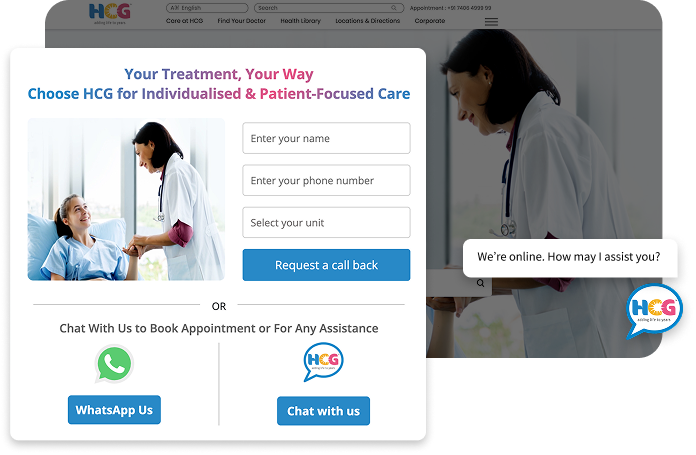The image size is (696, 455).
Task: Open the Care at HCG menu
Action: coord(184,21)
